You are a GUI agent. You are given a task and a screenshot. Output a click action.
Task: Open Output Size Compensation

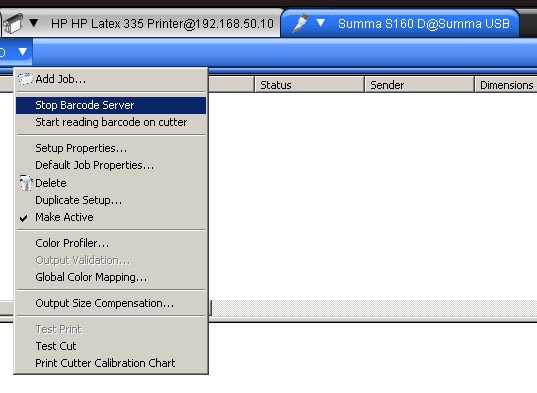(111, 303)
